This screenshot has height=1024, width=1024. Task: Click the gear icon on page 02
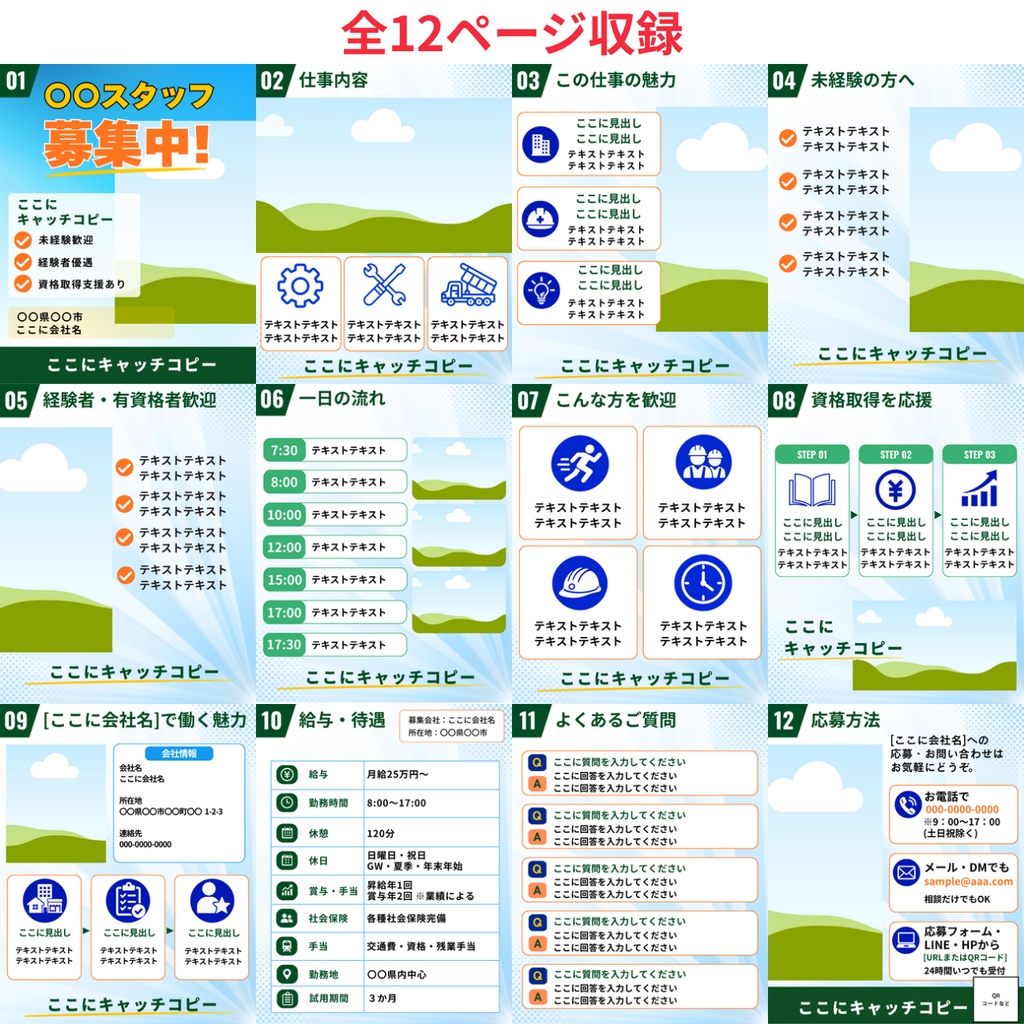300,285
